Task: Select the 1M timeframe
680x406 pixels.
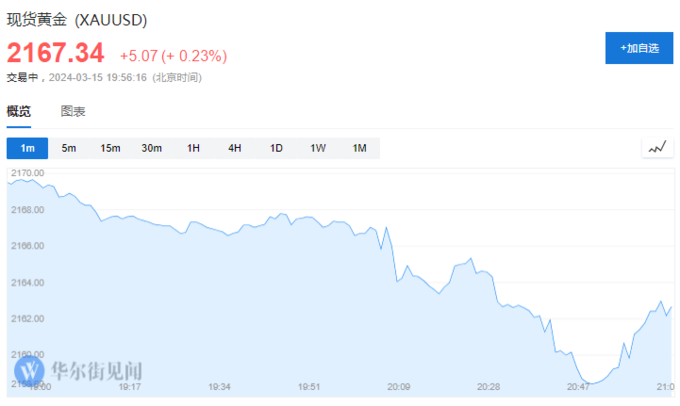Action: tap(360, 148)
